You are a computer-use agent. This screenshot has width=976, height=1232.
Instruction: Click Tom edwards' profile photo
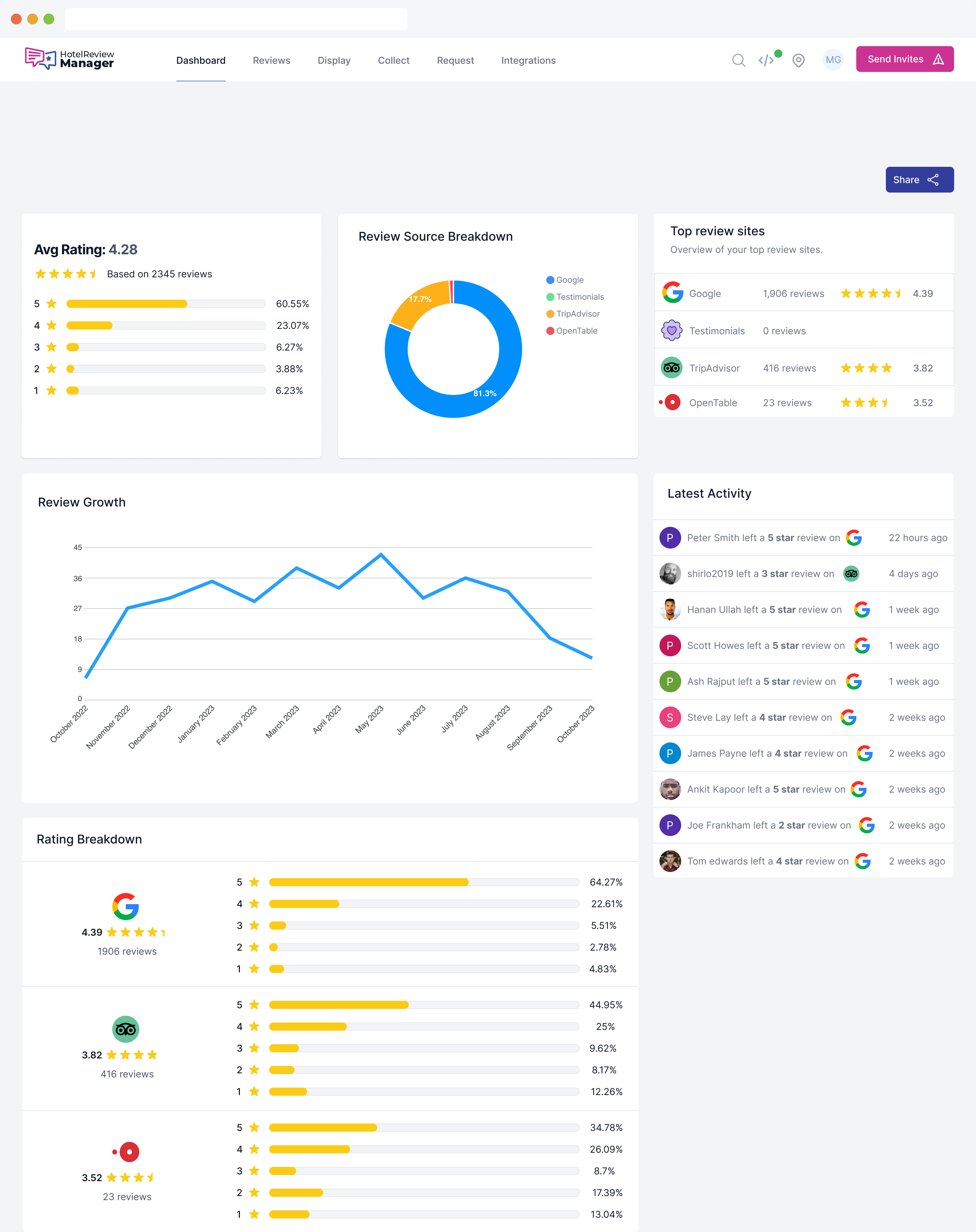[x=670, y=861]
